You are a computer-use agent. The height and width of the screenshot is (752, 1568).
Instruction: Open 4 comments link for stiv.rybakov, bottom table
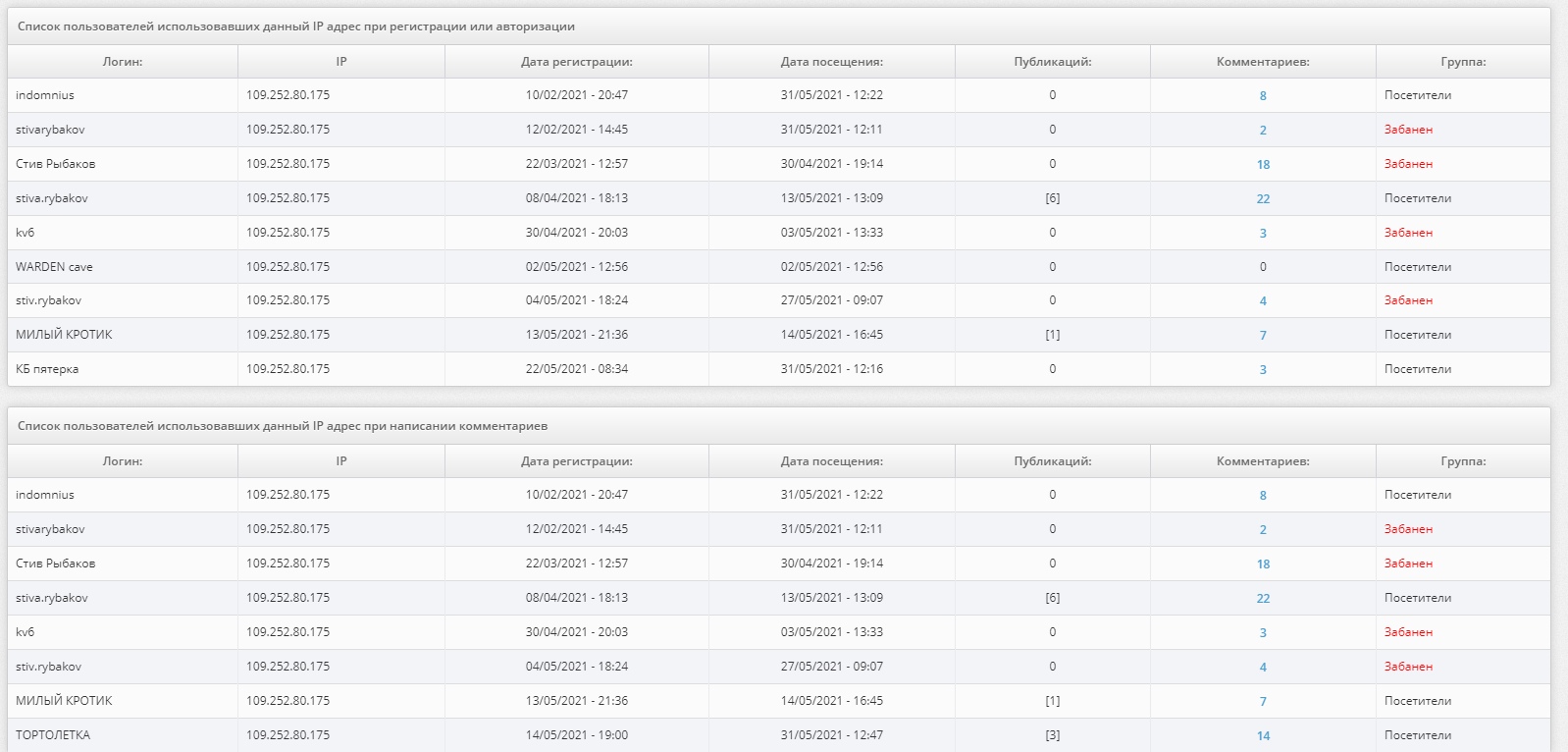pos(1263,668)
